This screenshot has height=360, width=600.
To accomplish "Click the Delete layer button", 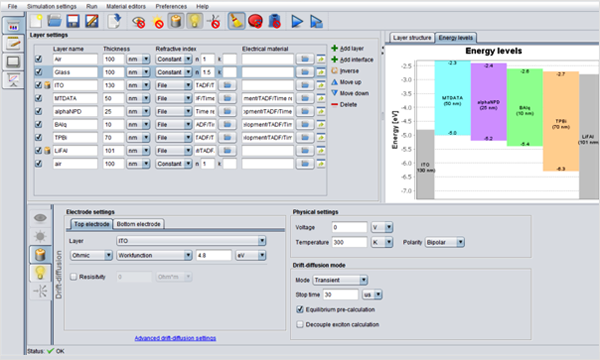I will [x=344, y=104].
